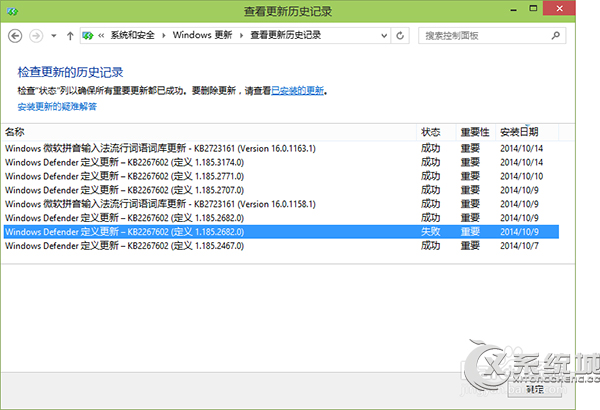Open the 系统和安全 breadcrumb
Screen dimensions: 600x410
132,35
